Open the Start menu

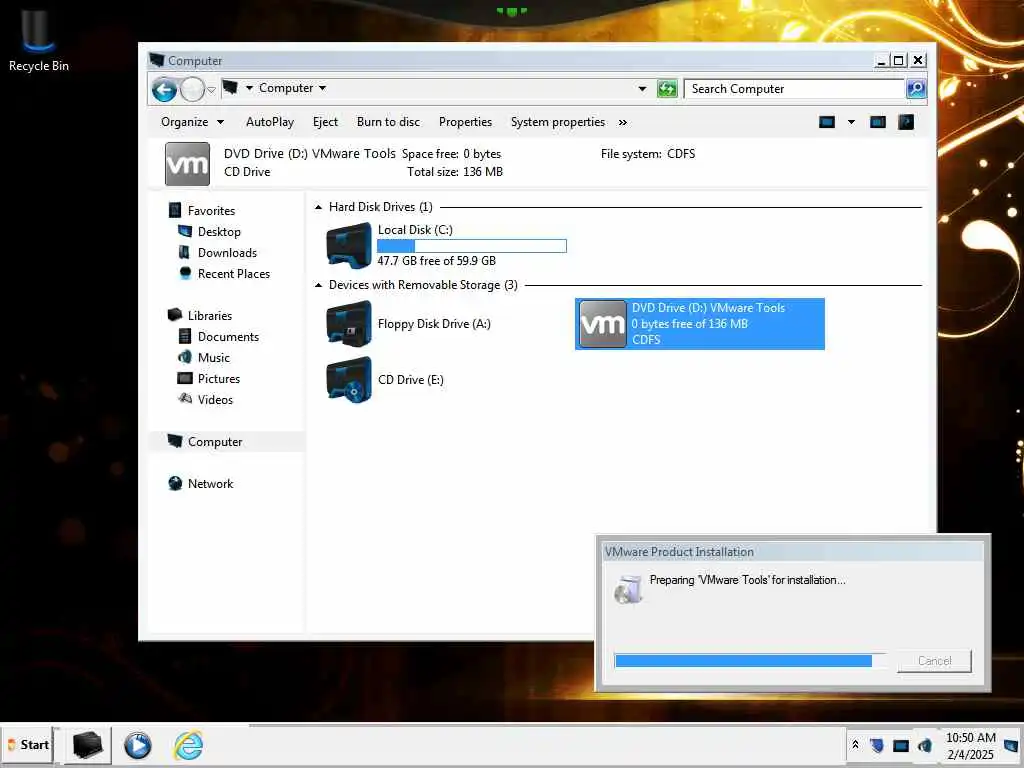28,744
